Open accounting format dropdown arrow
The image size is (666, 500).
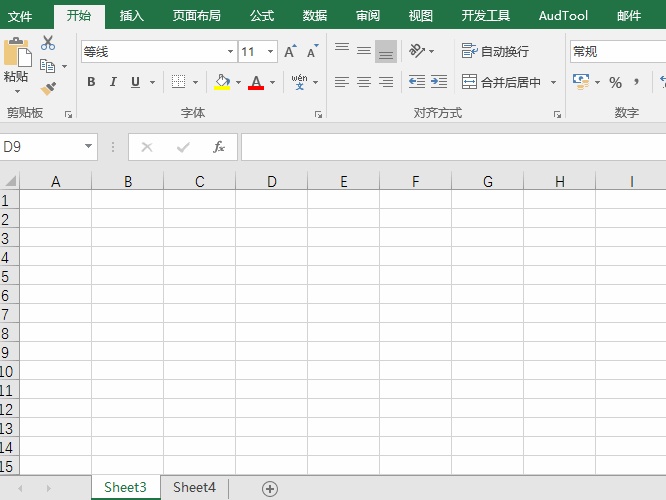(597, 82)
